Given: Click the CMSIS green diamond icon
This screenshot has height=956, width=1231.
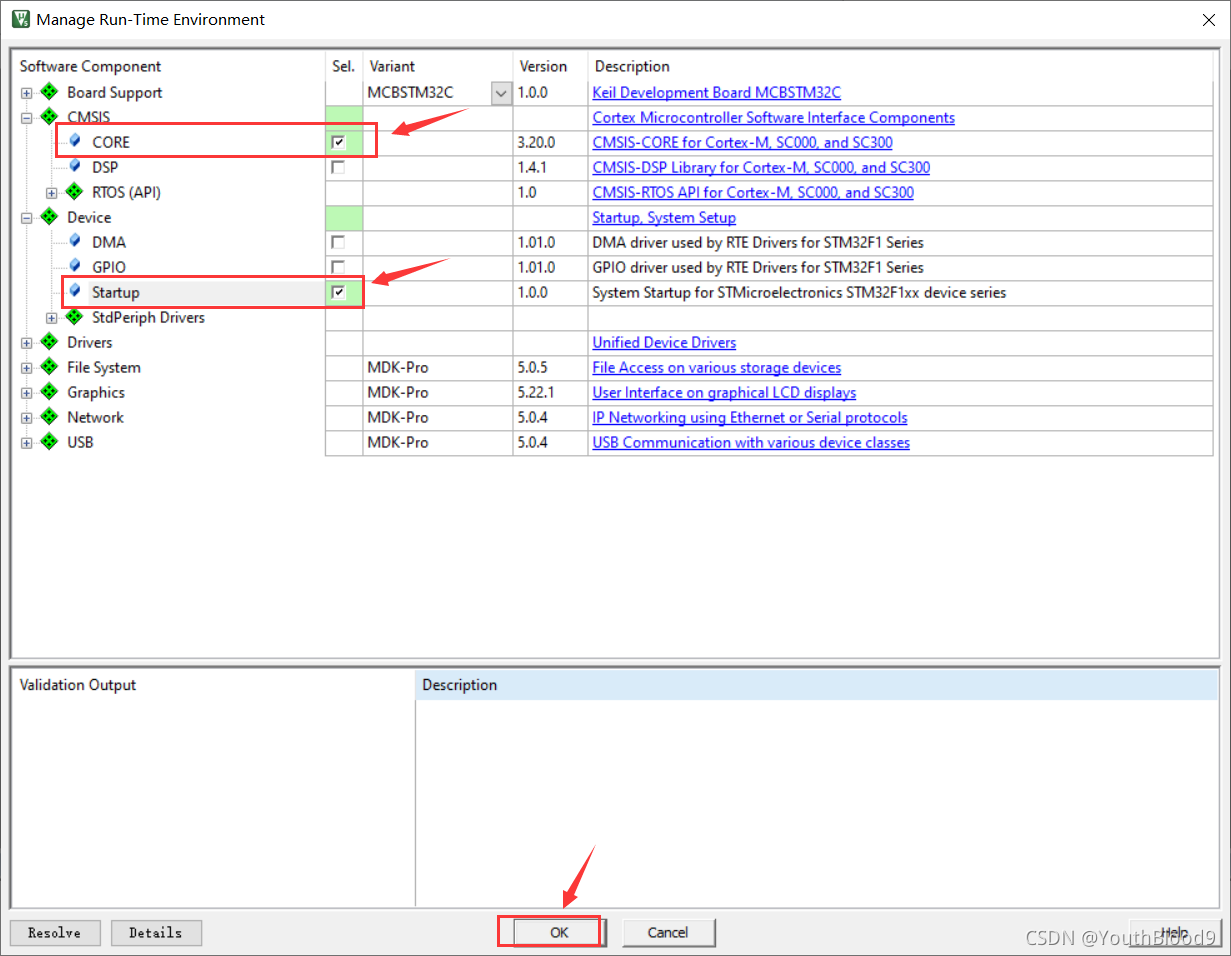Looking at the screenshot, I should click(49, 117).
